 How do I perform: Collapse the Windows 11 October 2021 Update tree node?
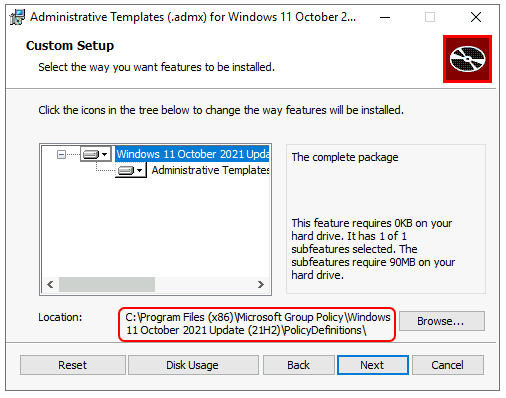tap(61, 154)
